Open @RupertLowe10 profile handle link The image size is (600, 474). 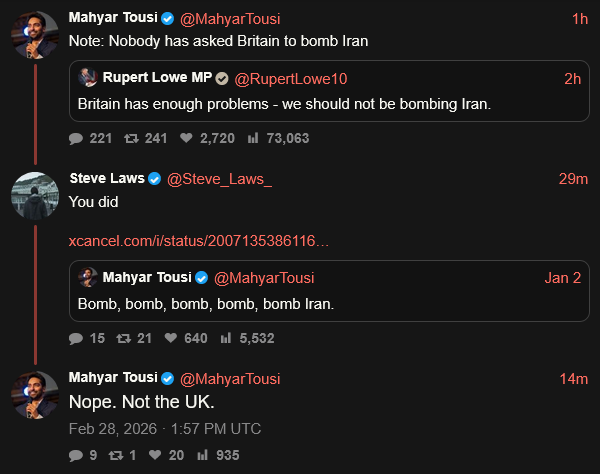(x=291, y=79)
